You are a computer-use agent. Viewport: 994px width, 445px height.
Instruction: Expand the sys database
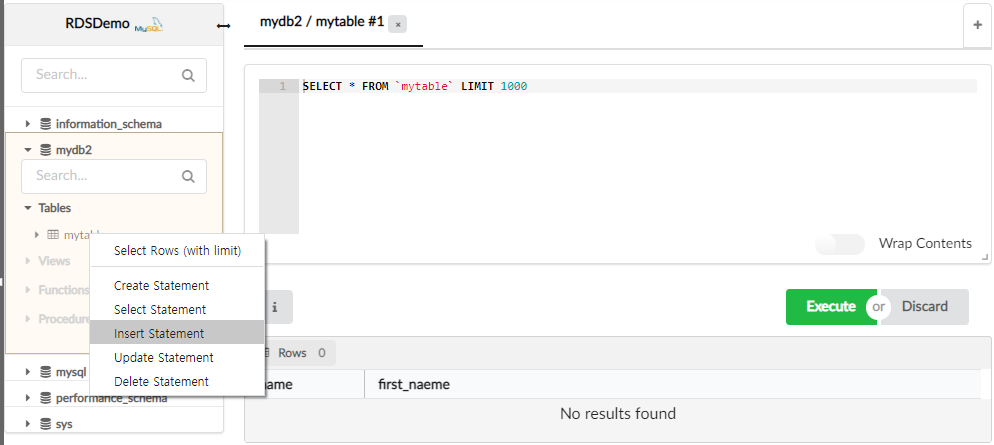(x=27, y=423)
